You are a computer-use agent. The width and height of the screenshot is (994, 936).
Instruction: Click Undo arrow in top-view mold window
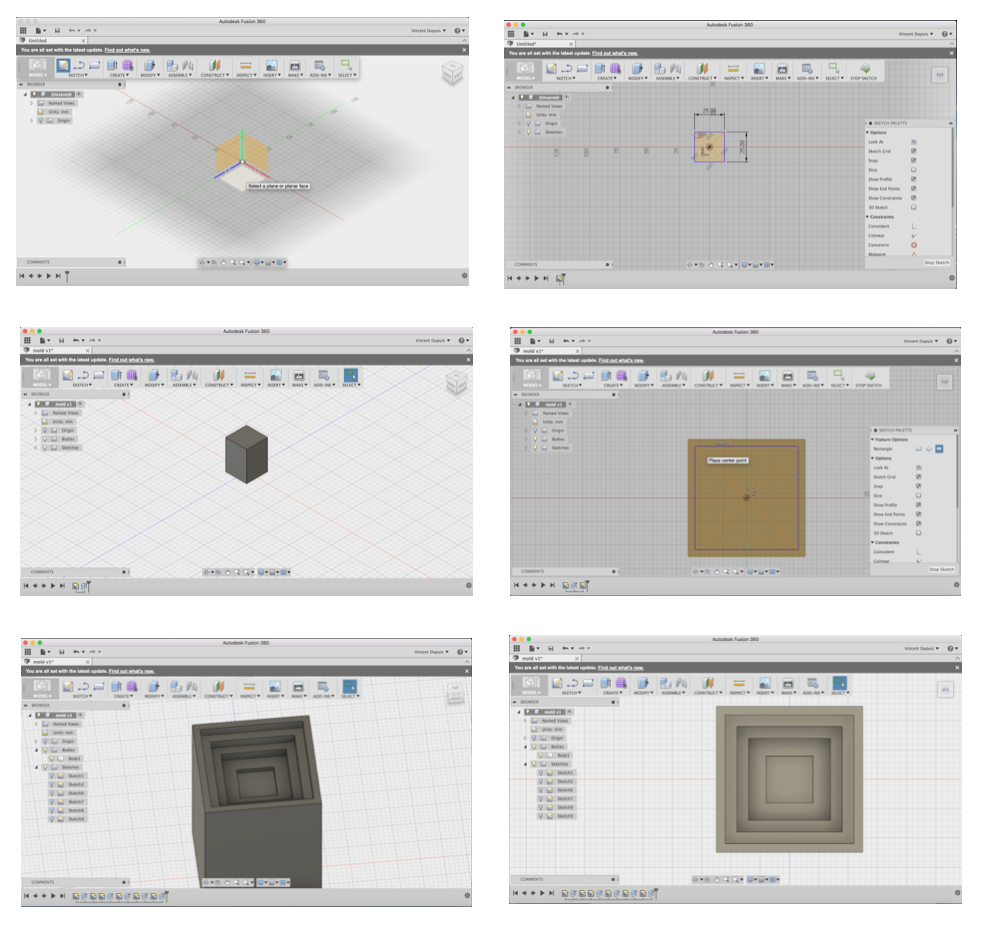point(565,648)
